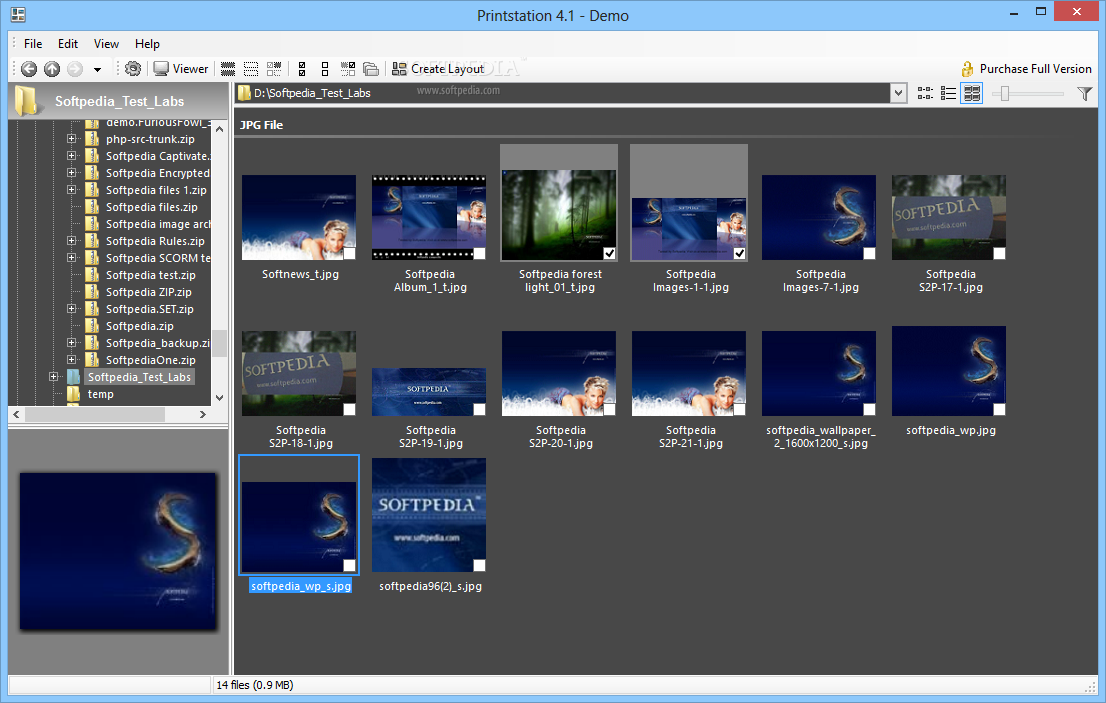
Task: Click the thumbnail size slider handle
Action: 1005,93
